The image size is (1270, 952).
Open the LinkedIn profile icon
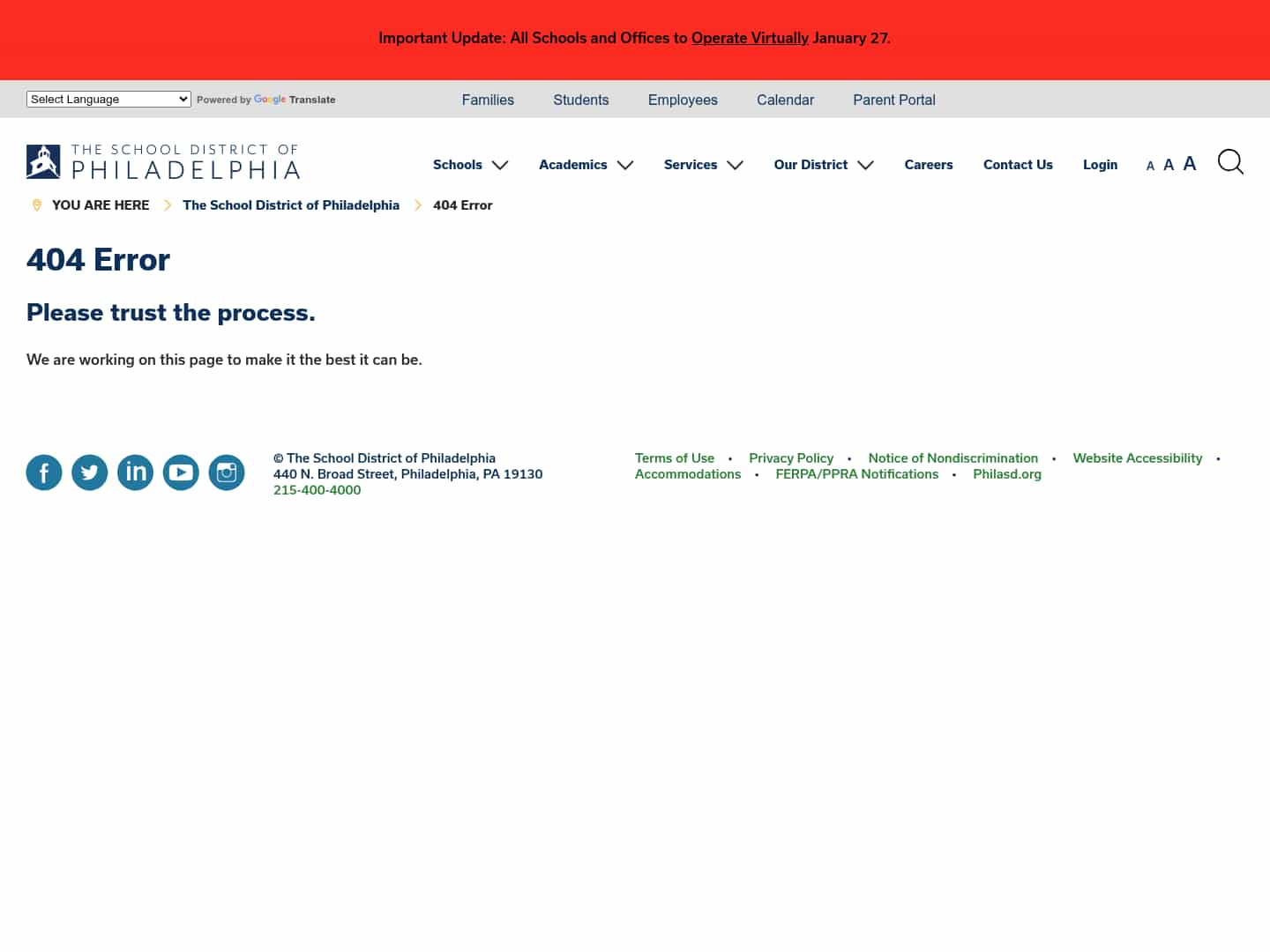[135, 472]
